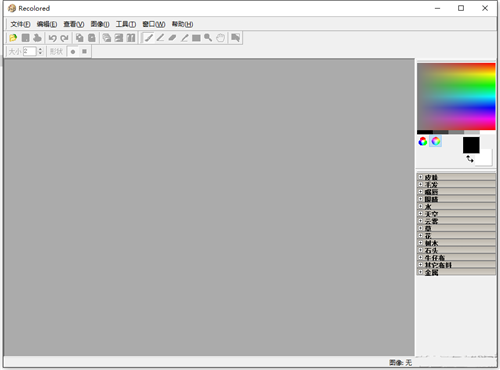
Task: Expand the 眼睛 category
Action: [x=421, y=199]
